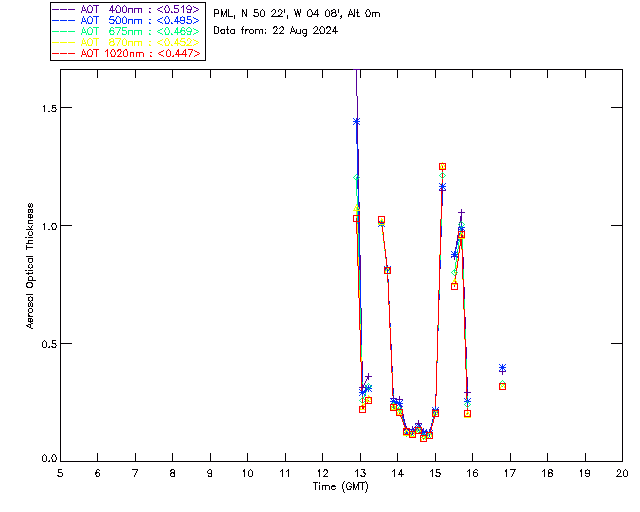The image size is (640, 512).
Task: Click the 1.0 y-axis tick label
Action: tap(49, 226)
